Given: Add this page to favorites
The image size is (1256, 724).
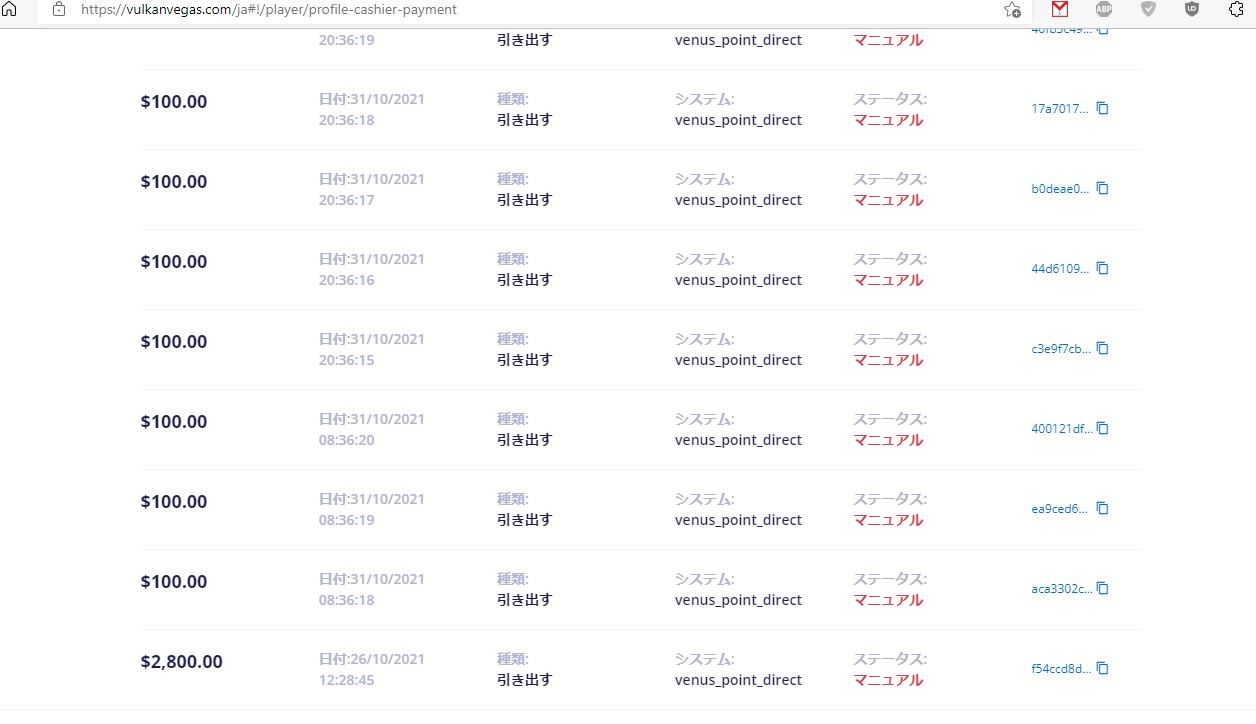Looking at the screenshot, I should [x=1012, y=10].
